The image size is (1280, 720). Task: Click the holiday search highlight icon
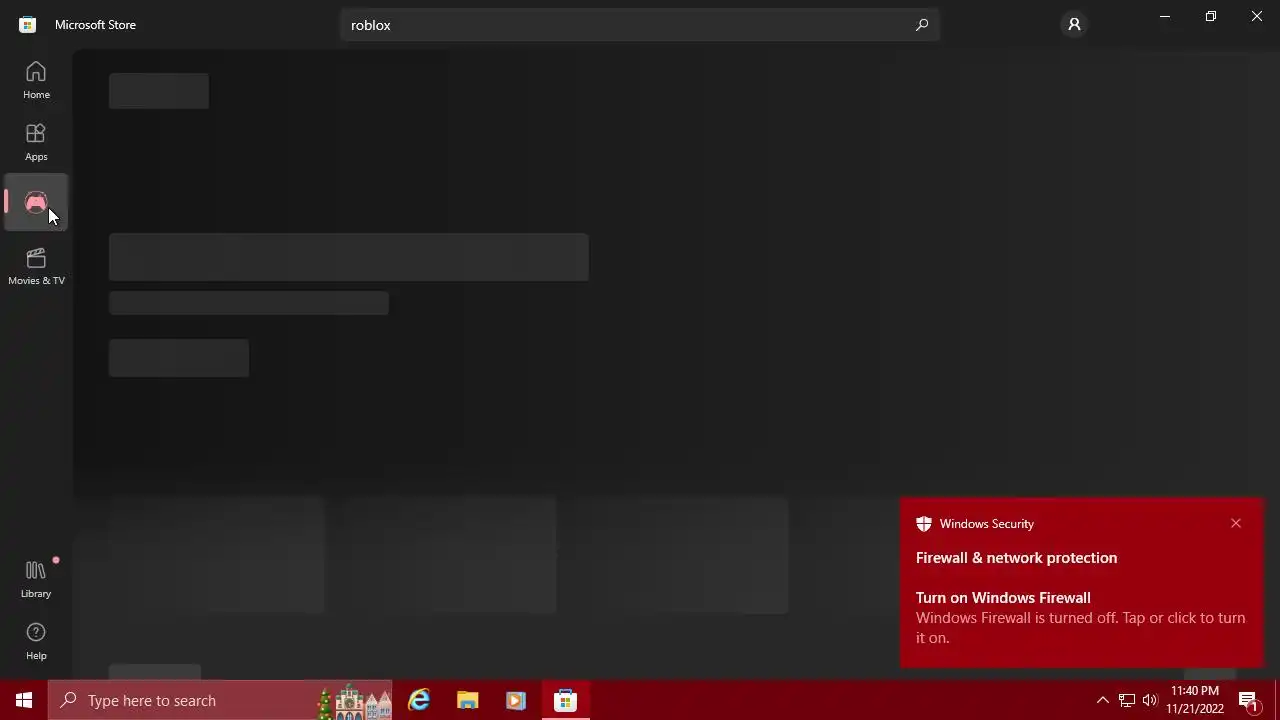pyautogui.click(x=354, y=701)
